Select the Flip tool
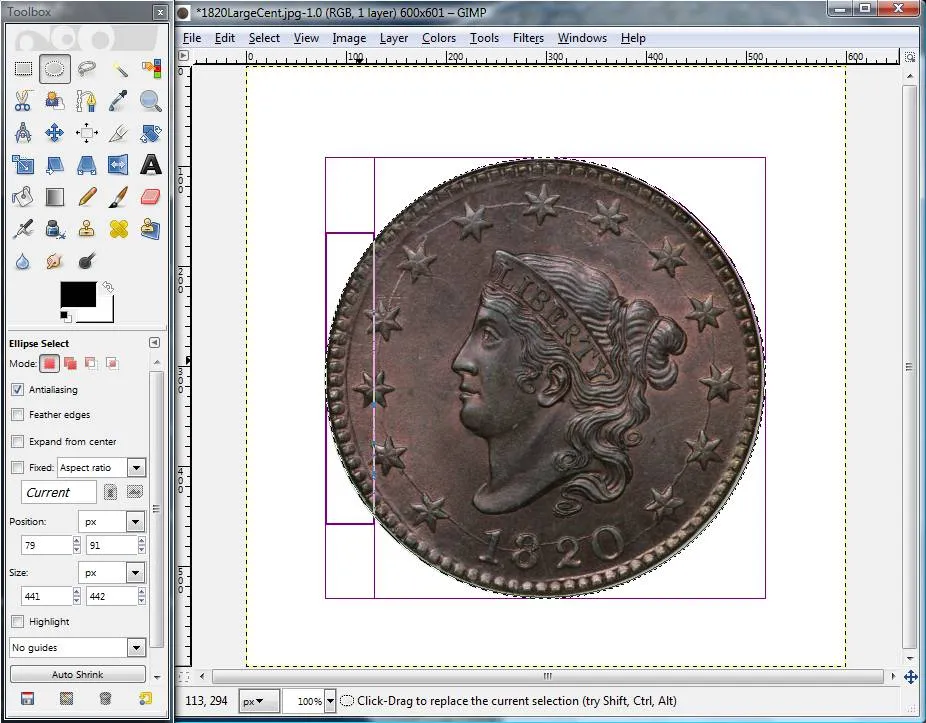 [x=119, y=165]
